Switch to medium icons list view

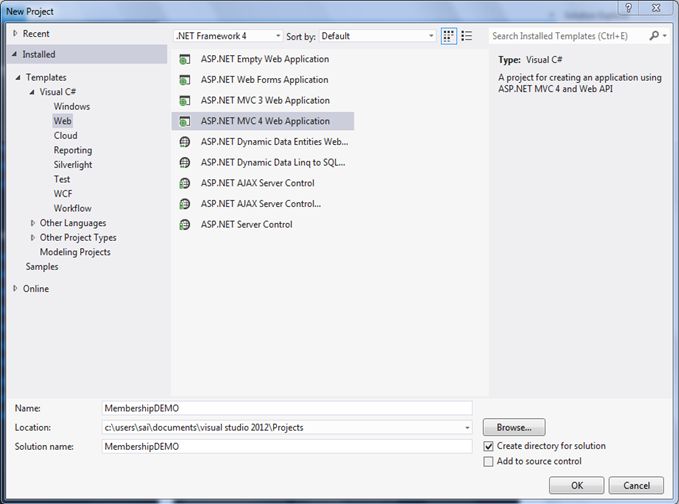(467, 36)
